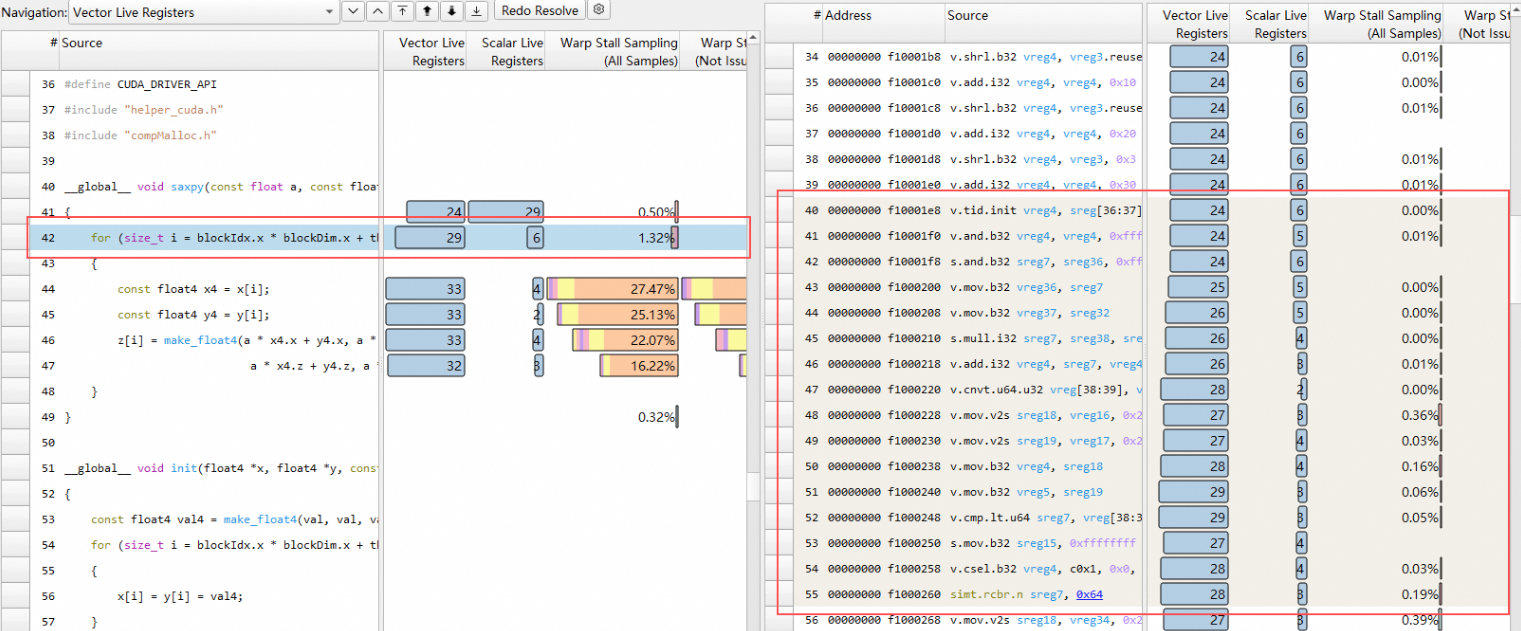Click the down-chevron navigation icon
1521x631 pixels.
[353, 11]
